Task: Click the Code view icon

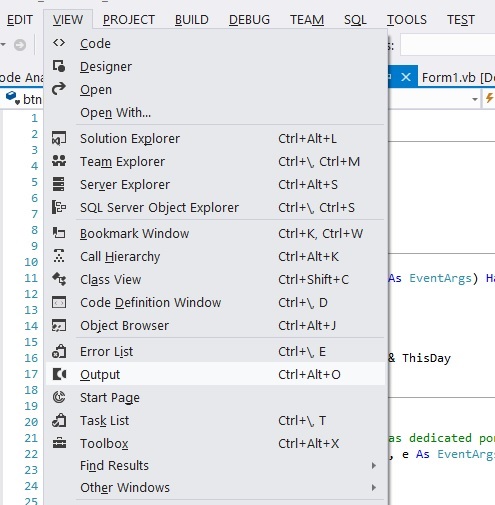Action: [59, 43]
